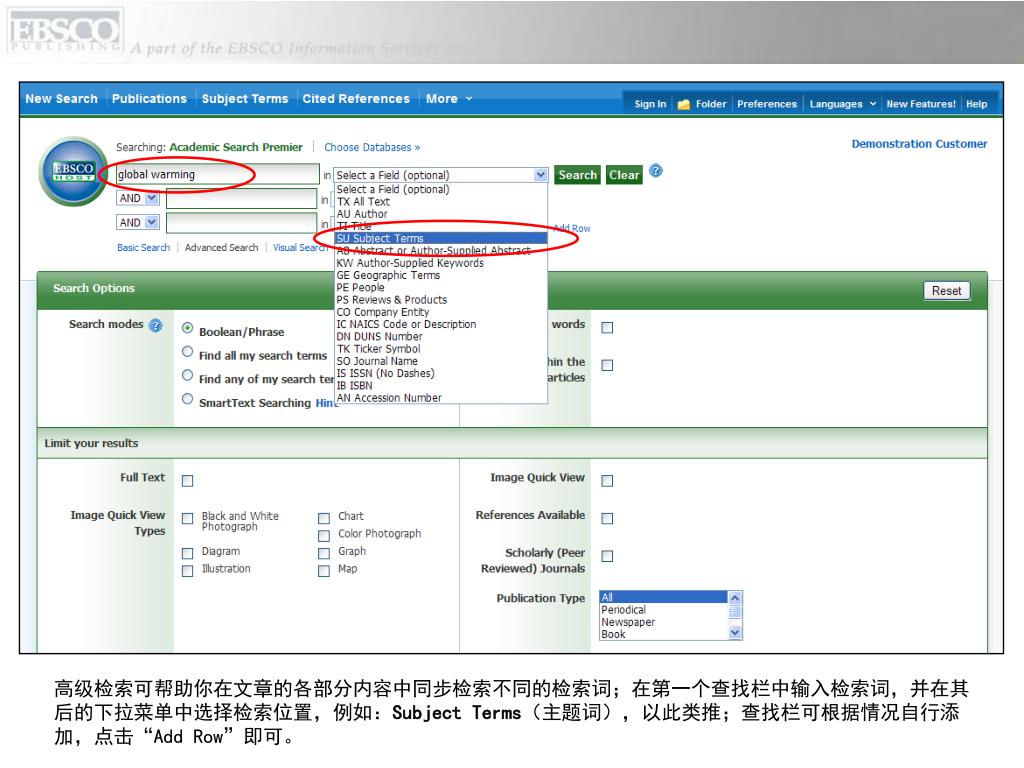
Task: Switch to Basic Search
Action: [143, 248]
